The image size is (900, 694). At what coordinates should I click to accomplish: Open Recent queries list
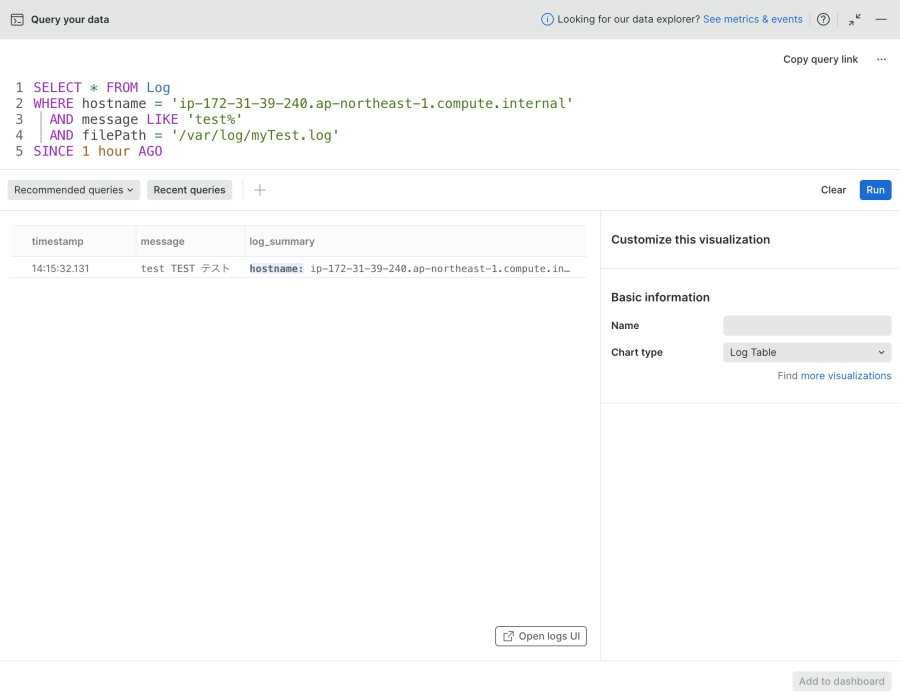point(189,190)
